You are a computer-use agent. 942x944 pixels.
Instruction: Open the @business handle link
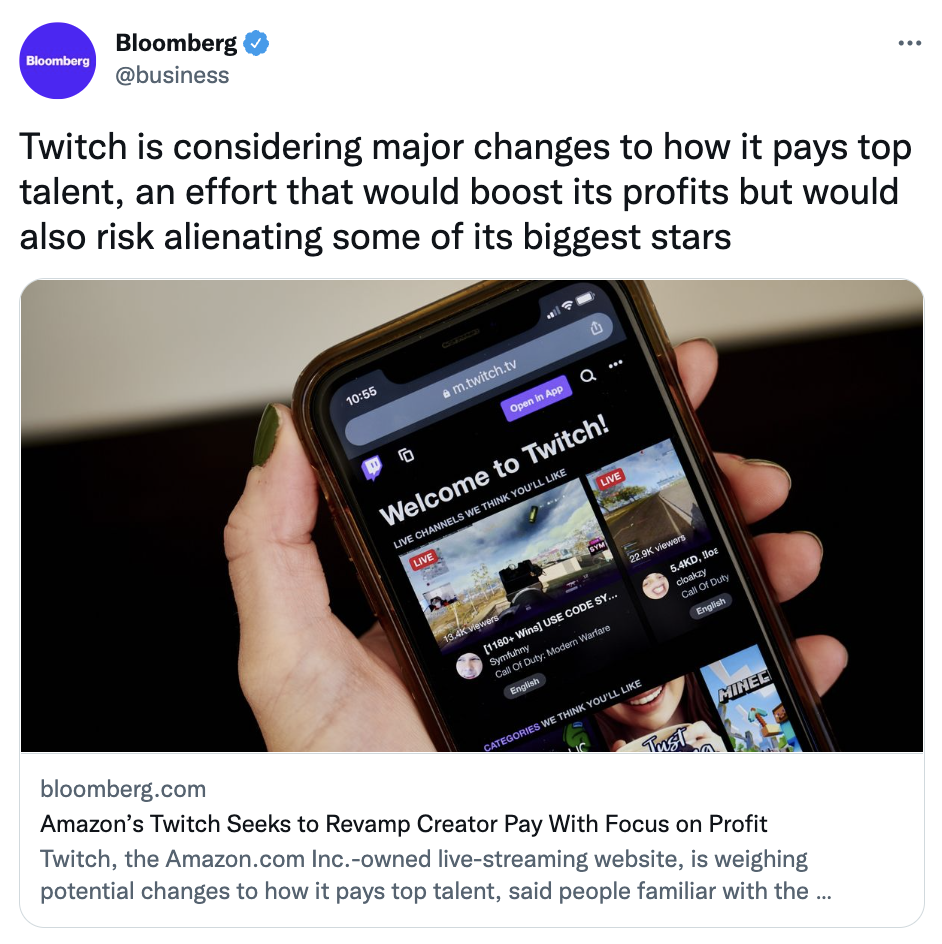(x=172, y=75)
